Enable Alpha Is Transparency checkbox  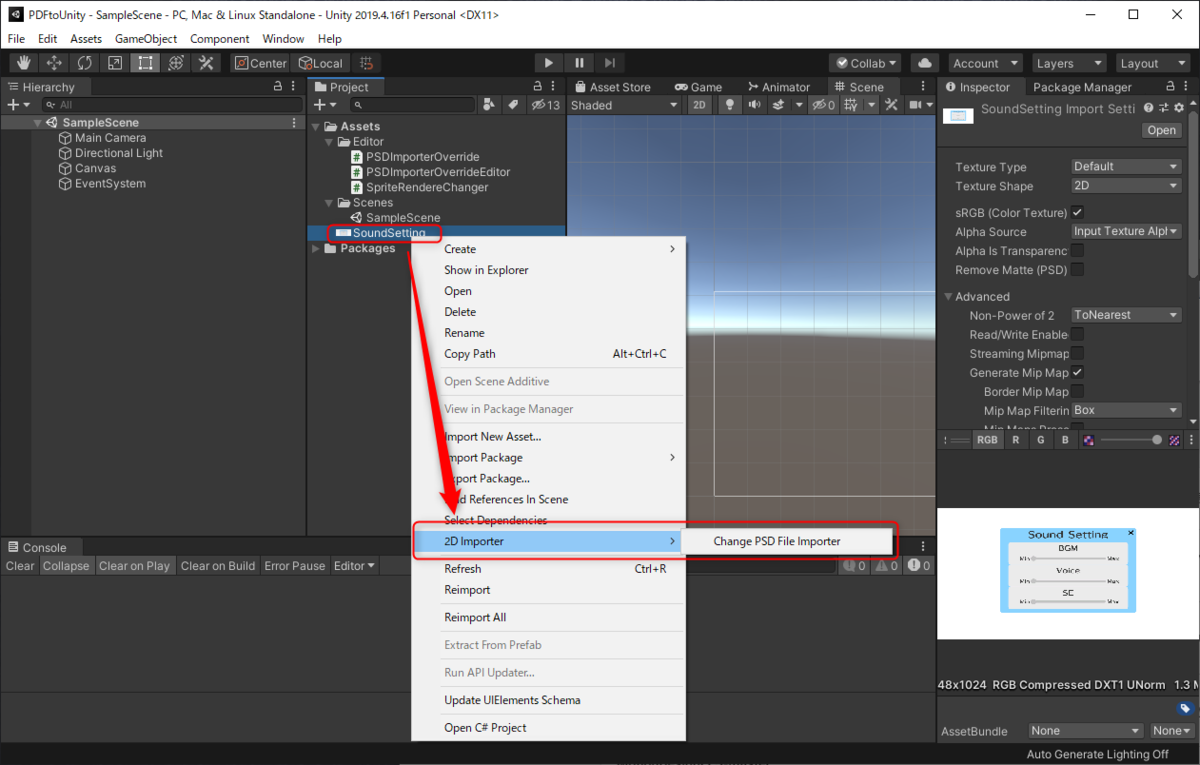[1077, 251]
